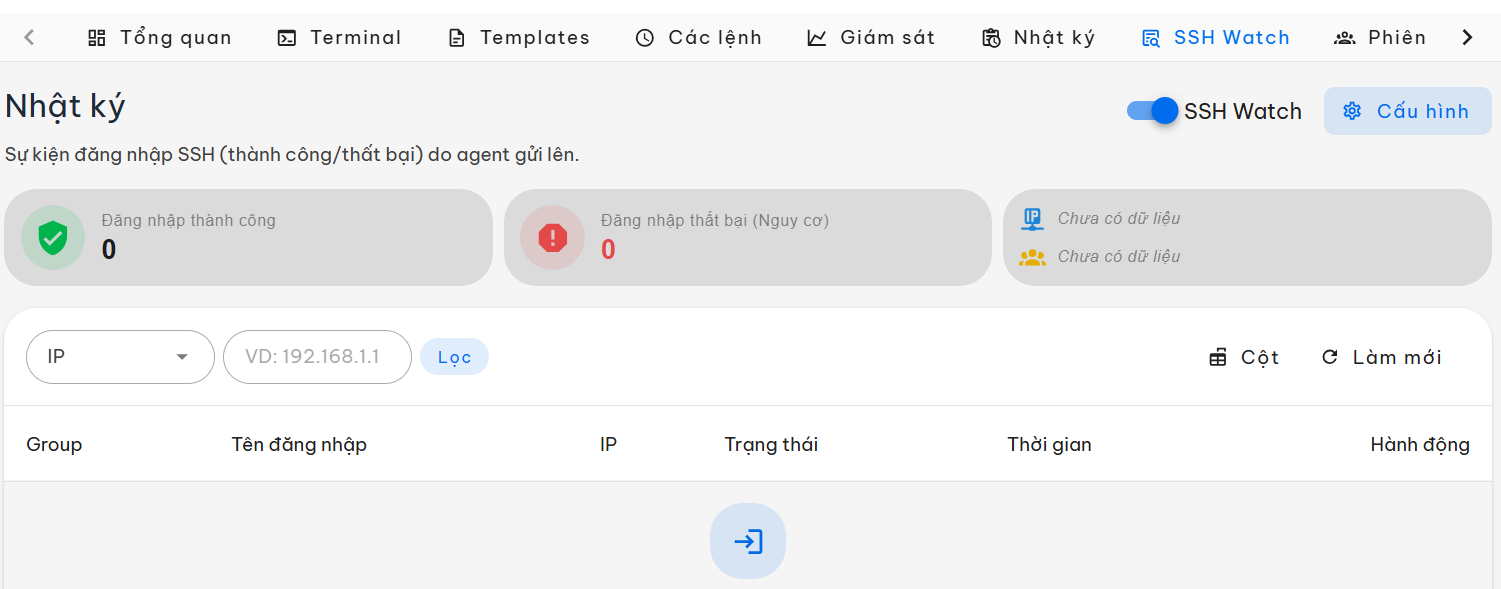Image resolution: width=1501 pixels, height=589 pixels.
Task: Open the Cột column selector
Action: (x=1244, y=357)
